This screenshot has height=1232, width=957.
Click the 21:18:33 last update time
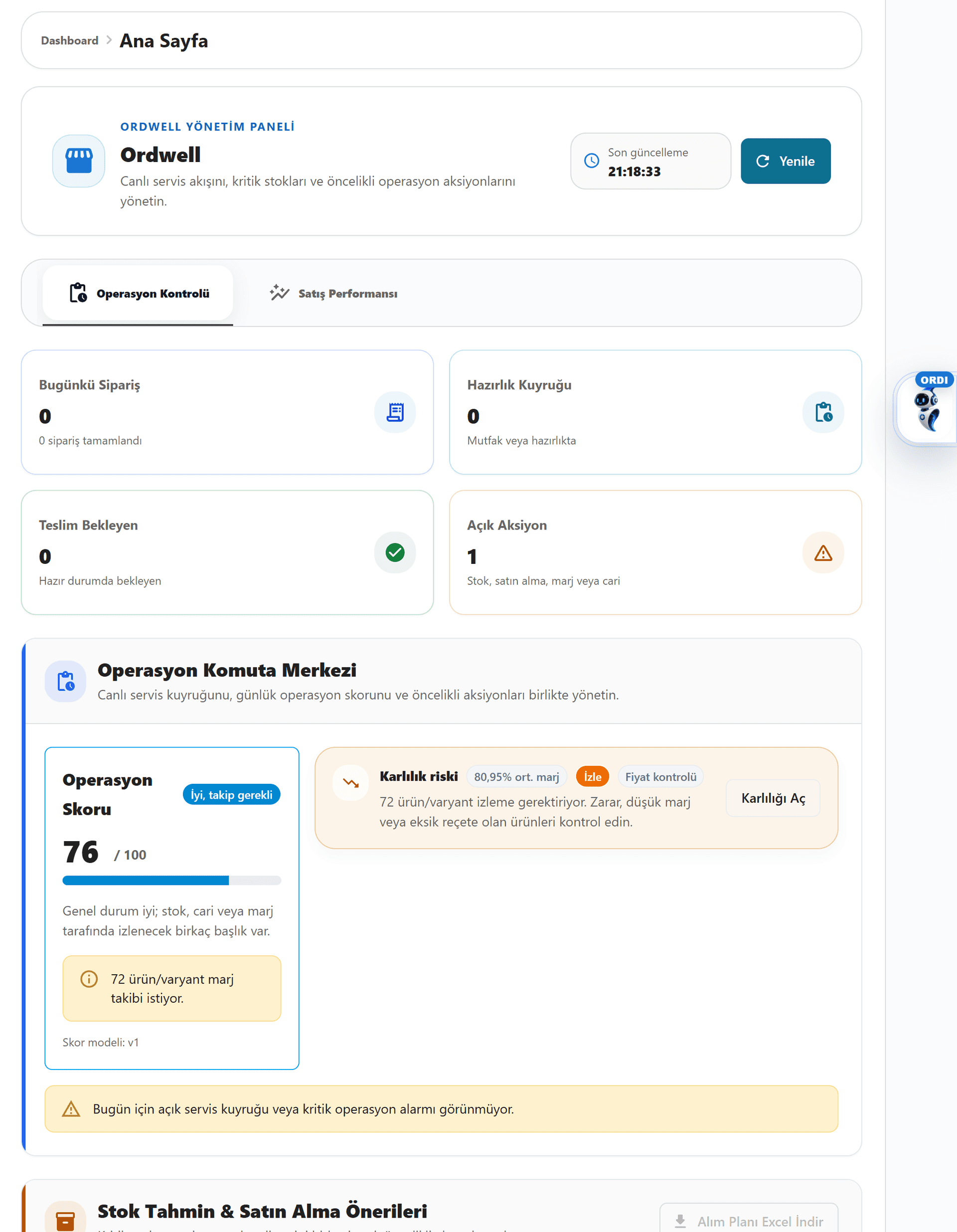[x=634, y=172]
